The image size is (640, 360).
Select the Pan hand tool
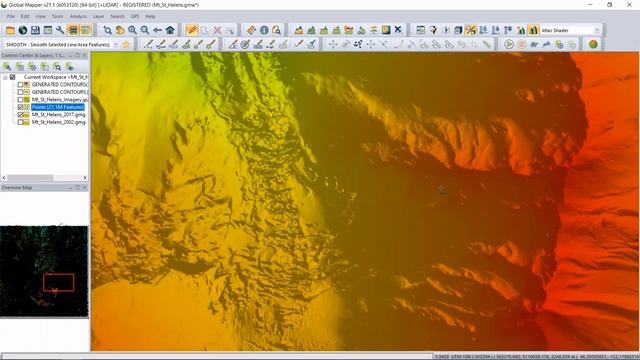coord(120,30)
